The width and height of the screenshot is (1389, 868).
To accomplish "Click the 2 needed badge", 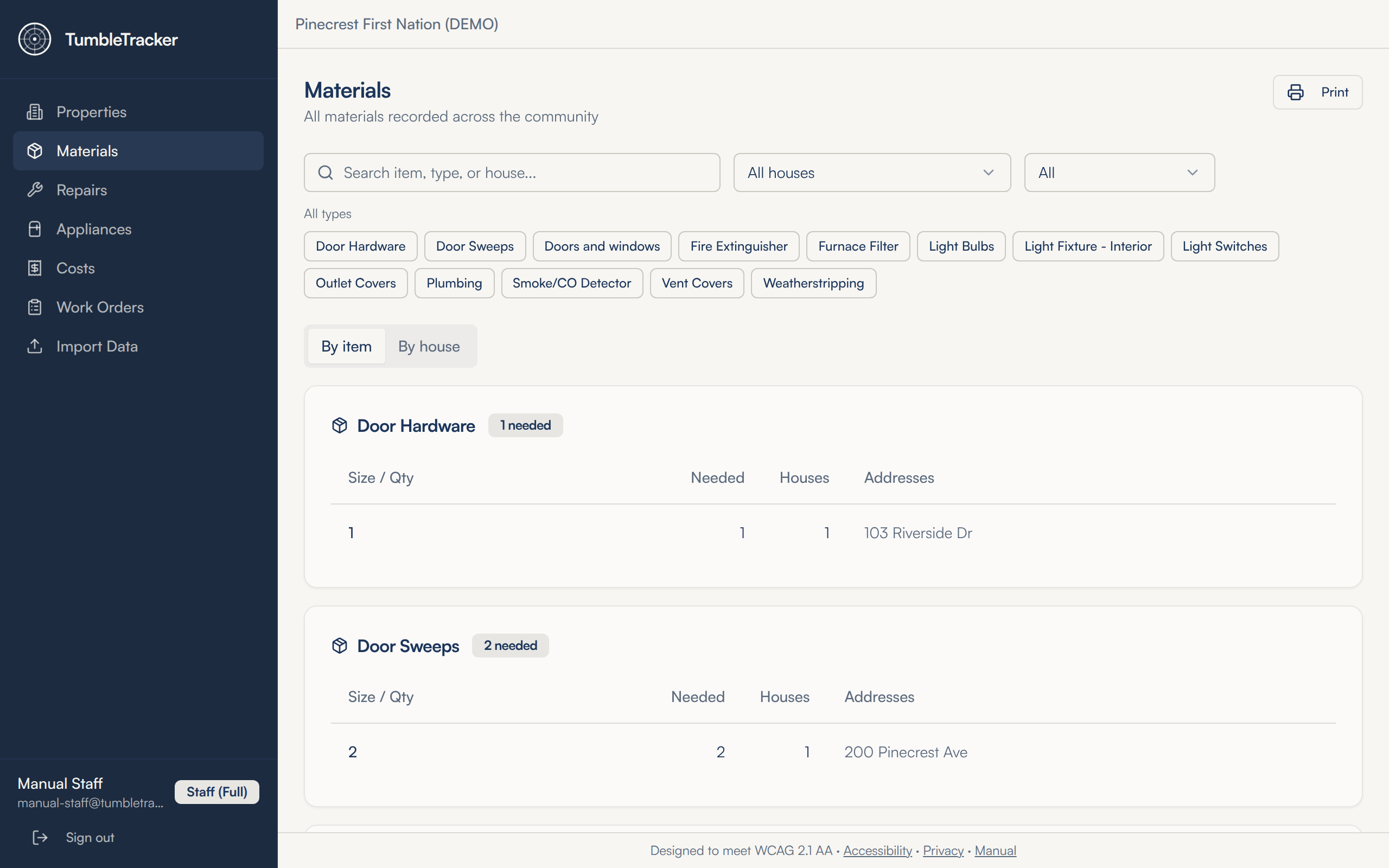I will [x=510, y=646].
